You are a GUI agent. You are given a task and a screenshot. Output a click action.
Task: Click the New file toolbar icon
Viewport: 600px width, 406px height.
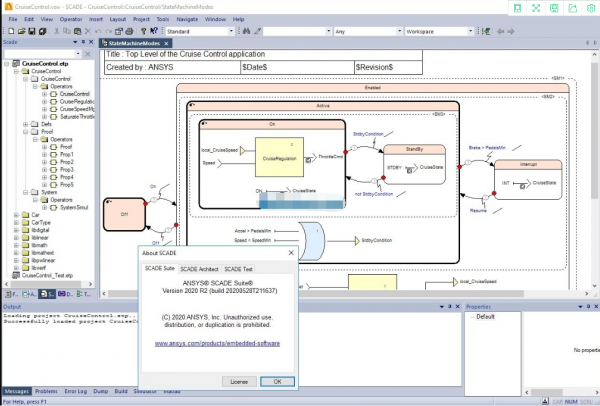point(11,31)
